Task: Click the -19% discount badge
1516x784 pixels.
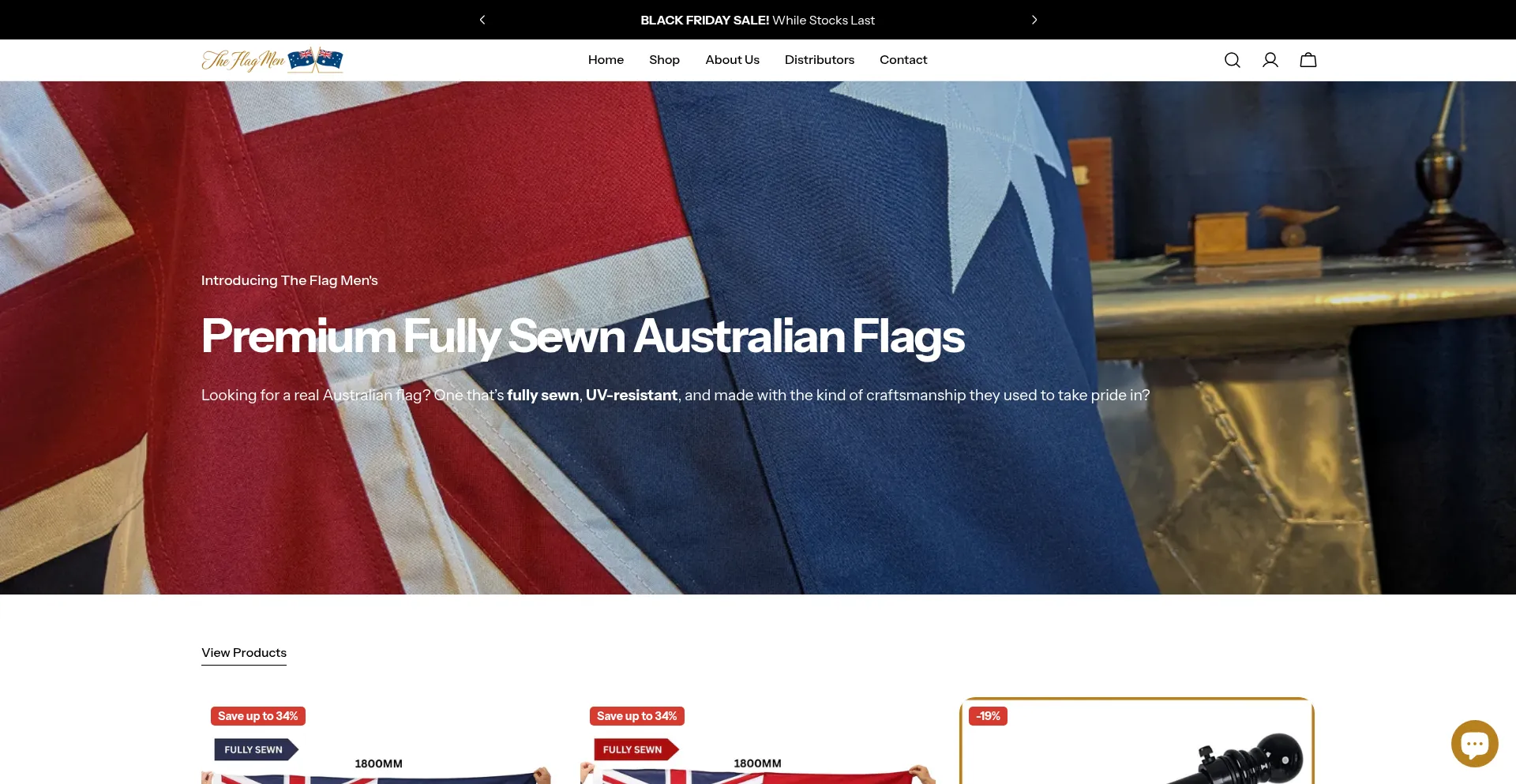Action: [x=988, y=716]
